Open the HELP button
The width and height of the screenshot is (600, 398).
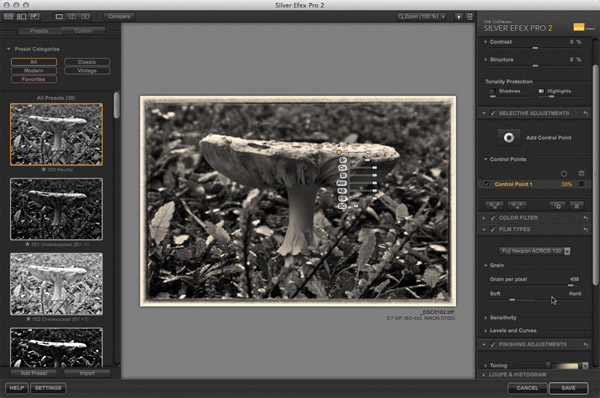click(16, 388)
